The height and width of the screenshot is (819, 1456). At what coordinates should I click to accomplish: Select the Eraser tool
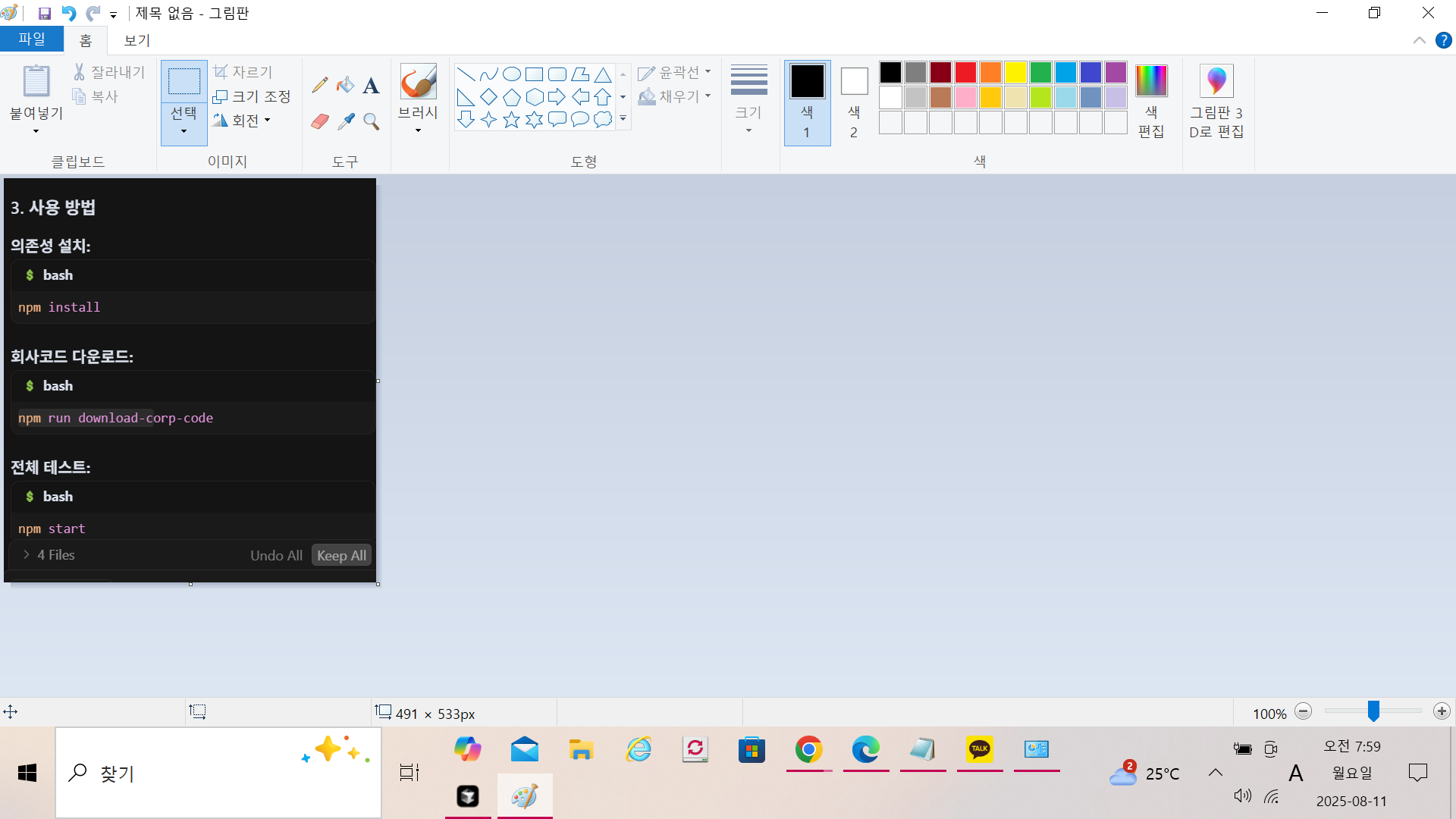click(320, 121)
